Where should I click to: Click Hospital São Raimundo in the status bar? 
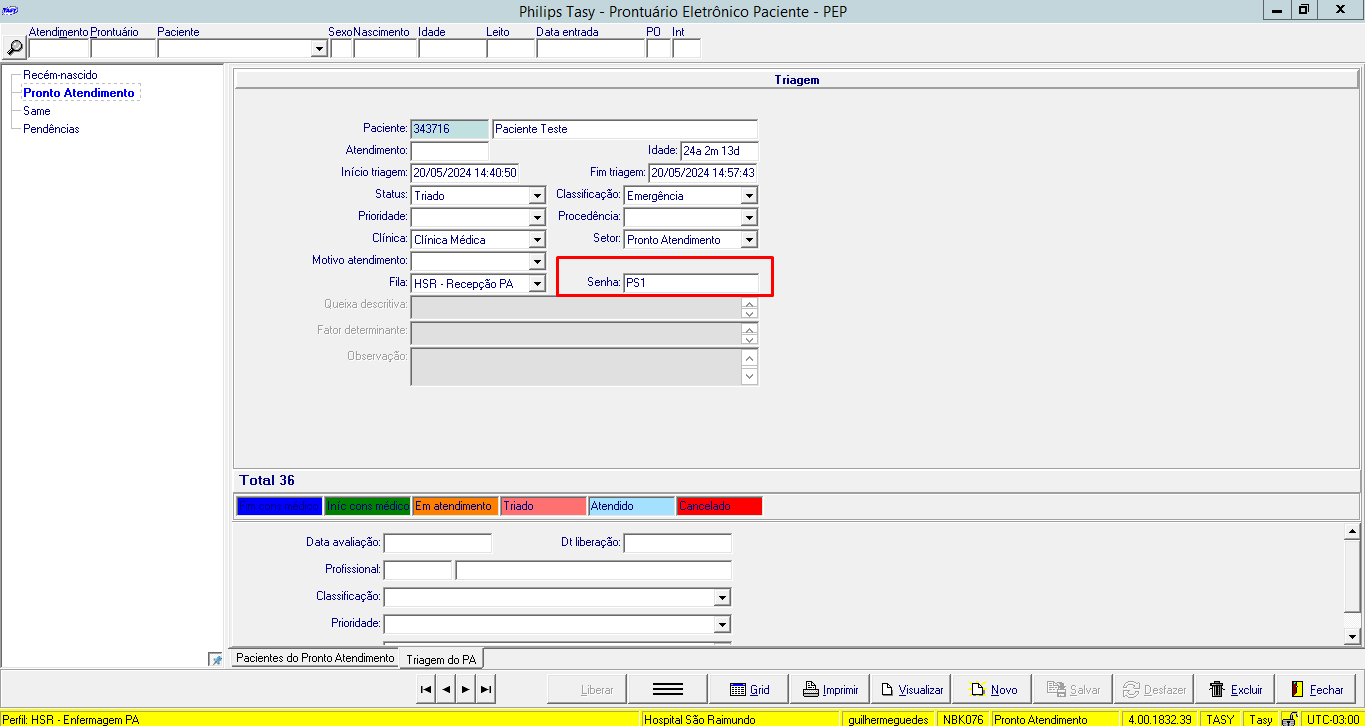click(741, 719)
